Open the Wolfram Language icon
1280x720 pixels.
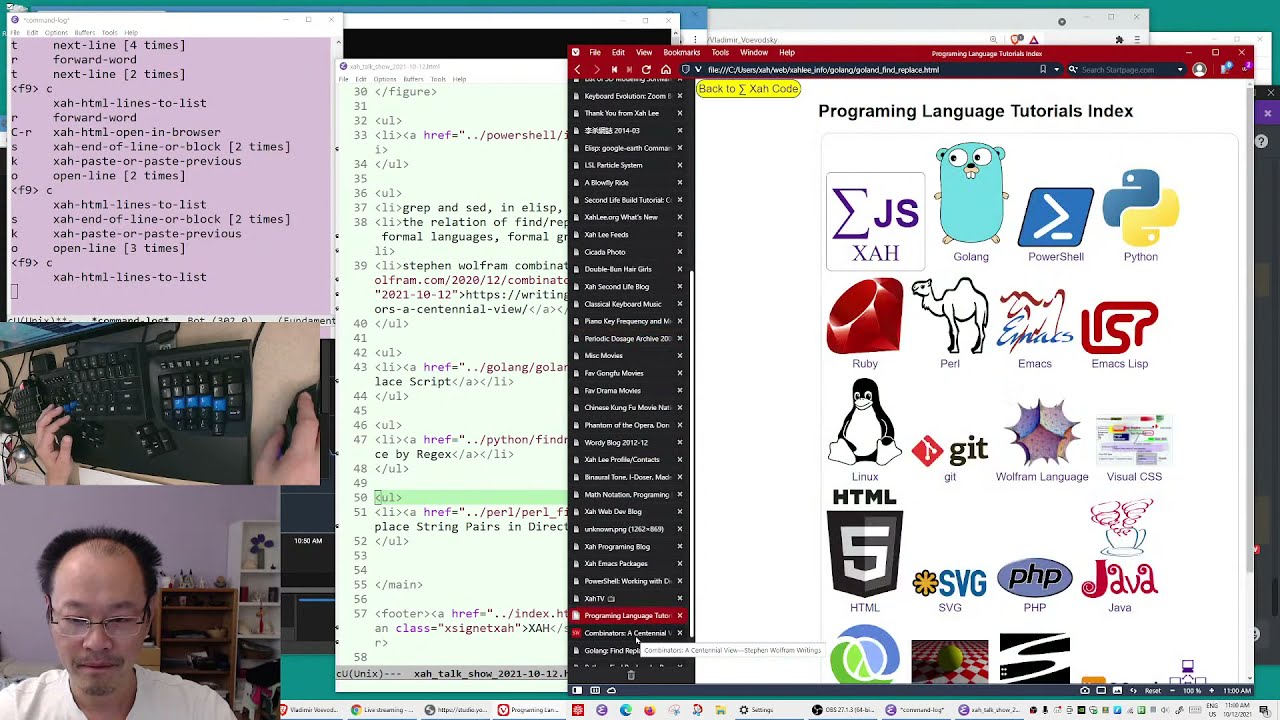(x=1042, y=433)
